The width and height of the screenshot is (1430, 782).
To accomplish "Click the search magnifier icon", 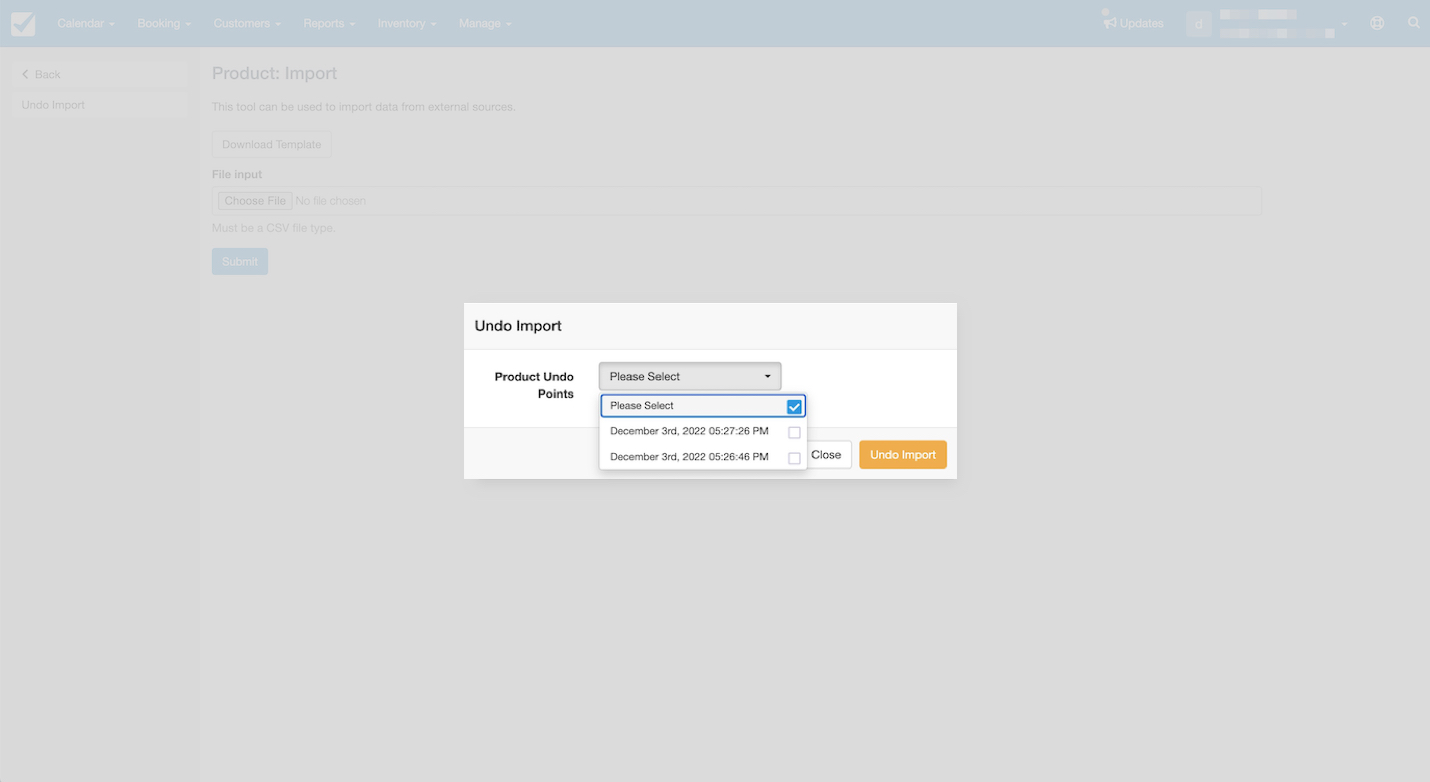I will pyautogui.click(x=1414, y=23).
